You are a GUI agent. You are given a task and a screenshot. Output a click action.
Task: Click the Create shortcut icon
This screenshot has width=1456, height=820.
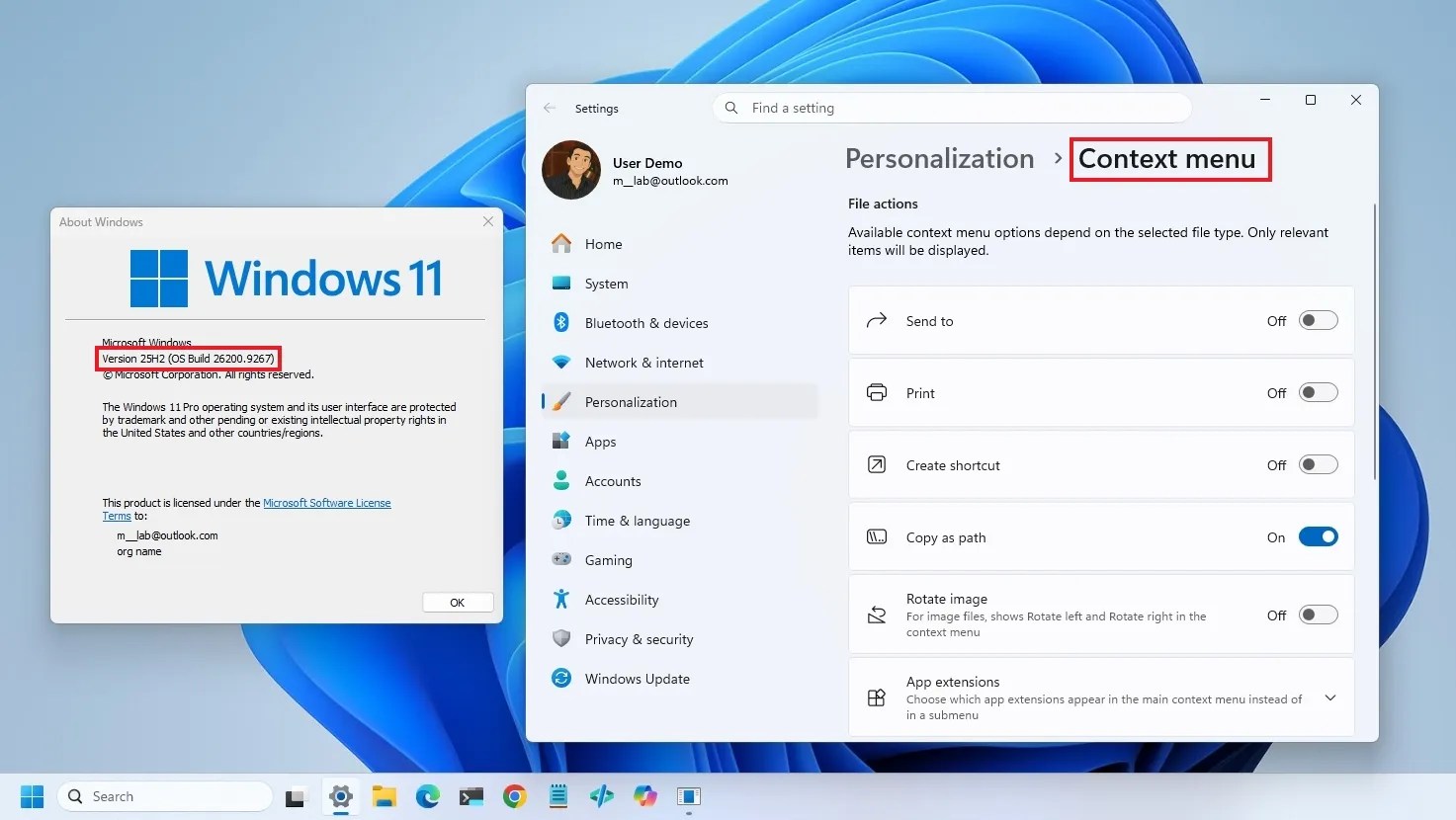pyautogui.click(x=877, y=464)
